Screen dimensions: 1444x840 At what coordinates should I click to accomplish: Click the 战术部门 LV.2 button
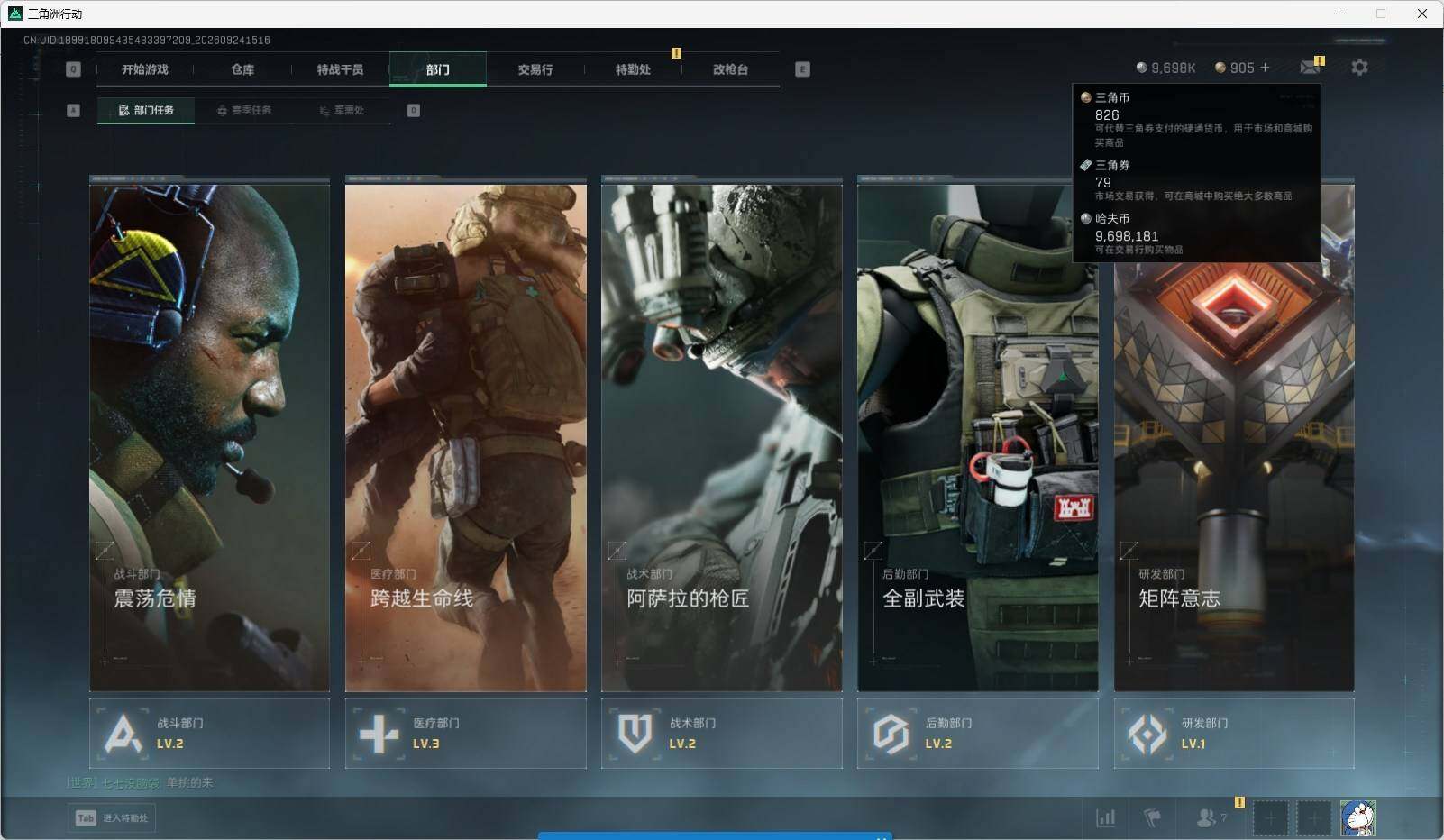pyautogui.click(x=722, y=734)
